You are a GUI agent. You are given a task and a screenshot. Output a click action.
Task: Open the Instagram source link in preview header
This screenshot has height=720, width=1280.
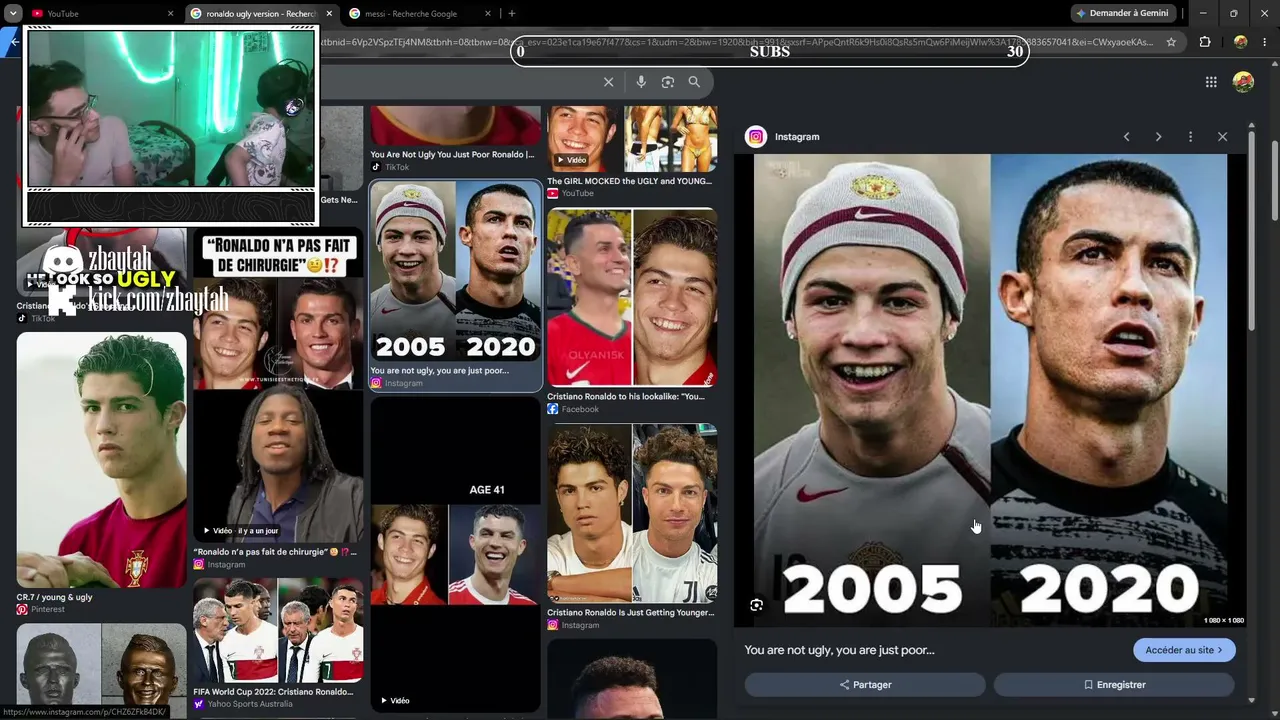pyautogui.click(x=797, y=137)
